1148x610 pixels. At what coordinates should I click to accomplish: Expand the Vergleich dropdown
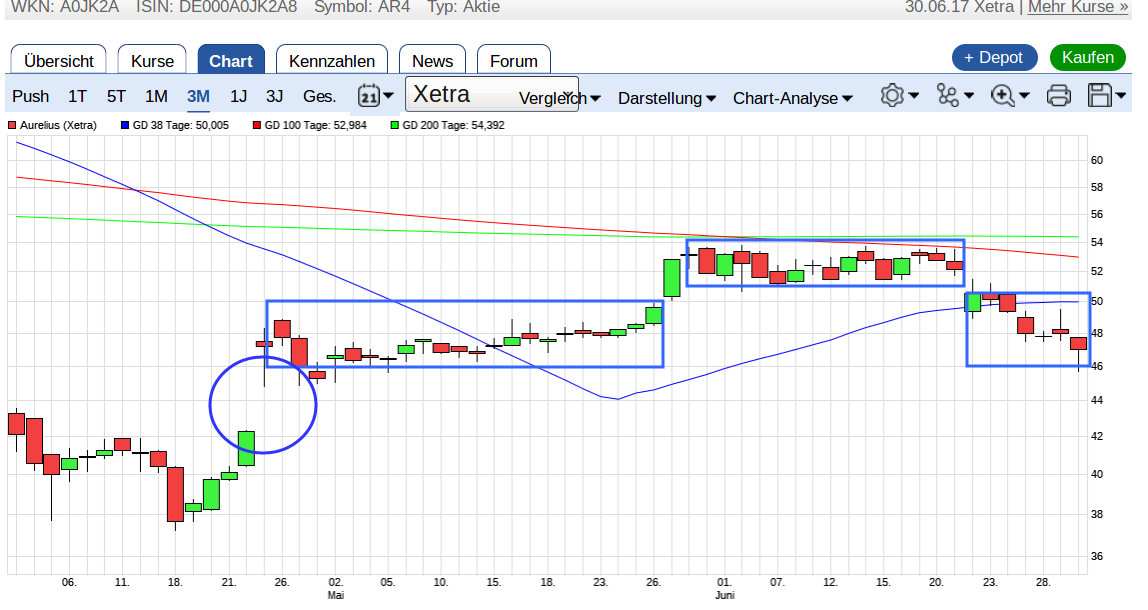[560, 98]
